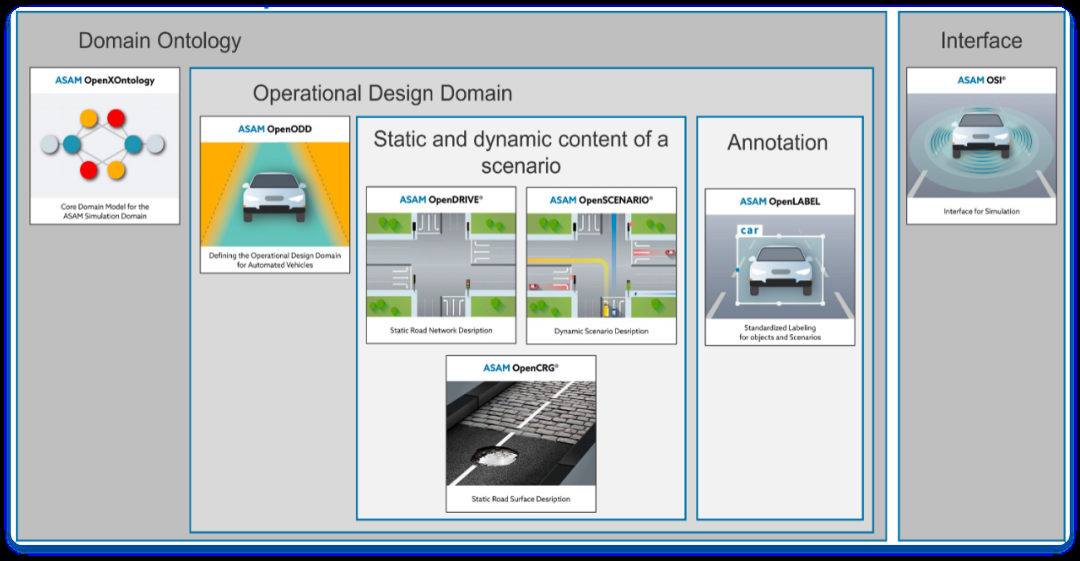Click 'Standardized Labeling for objects and Scenarios' caption
The height and width of the screenshot is (561, 1080).
coord(780,333)
